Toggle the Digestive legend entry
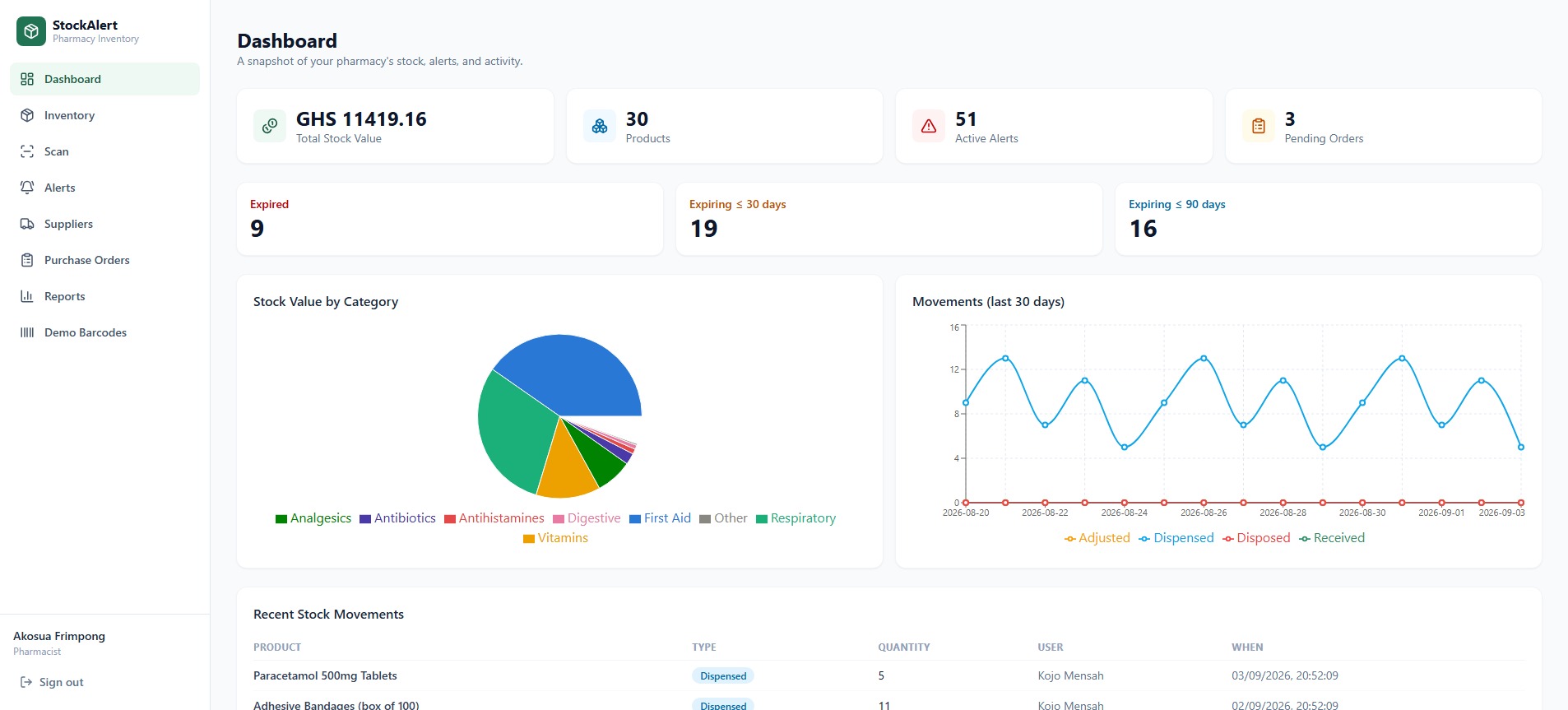The height and width of the screenshot is (710, 1568). click(x=587, y=518)
